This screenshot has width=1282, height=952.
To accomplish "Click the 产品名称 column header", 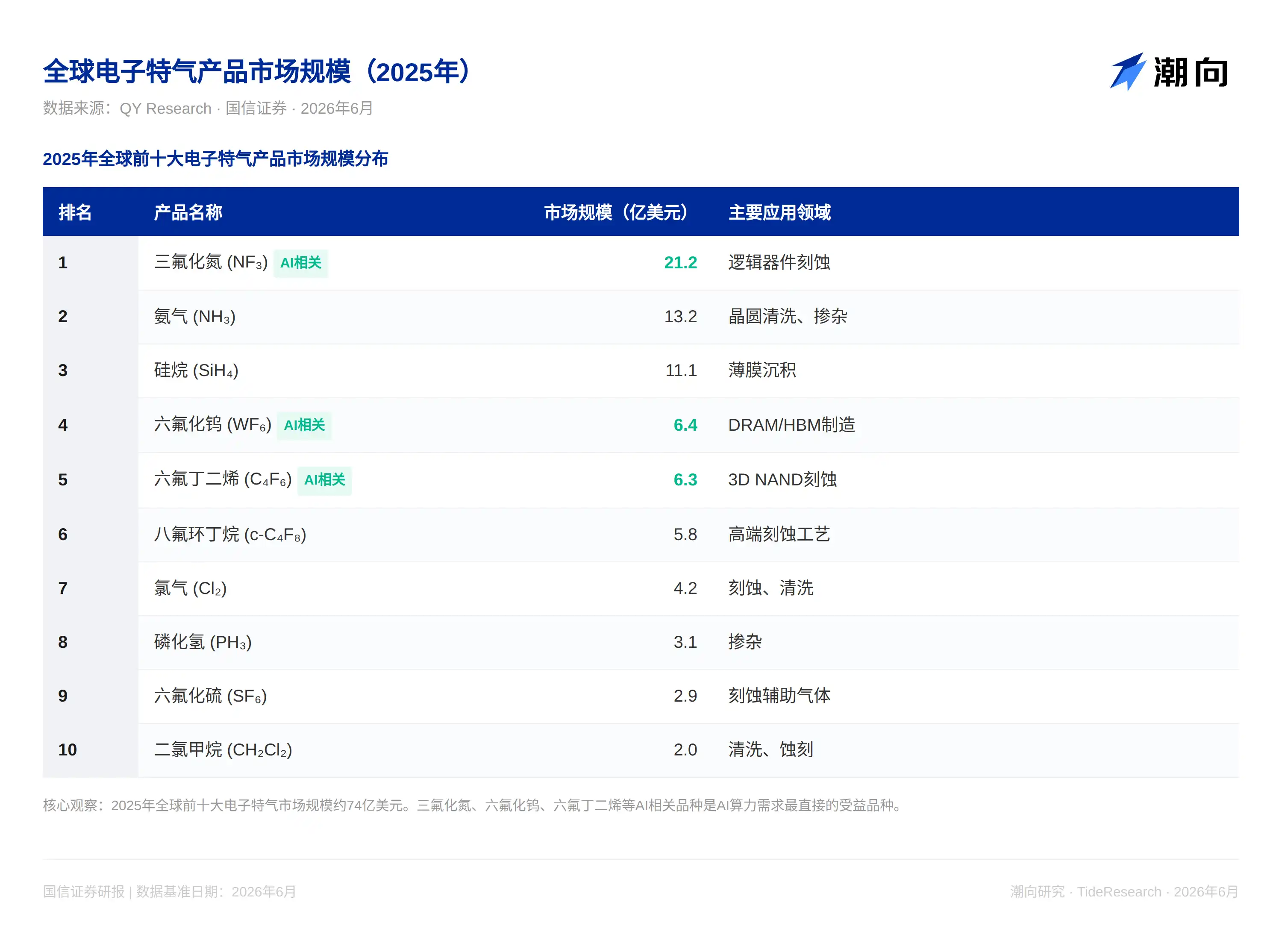I will (188, 212).
